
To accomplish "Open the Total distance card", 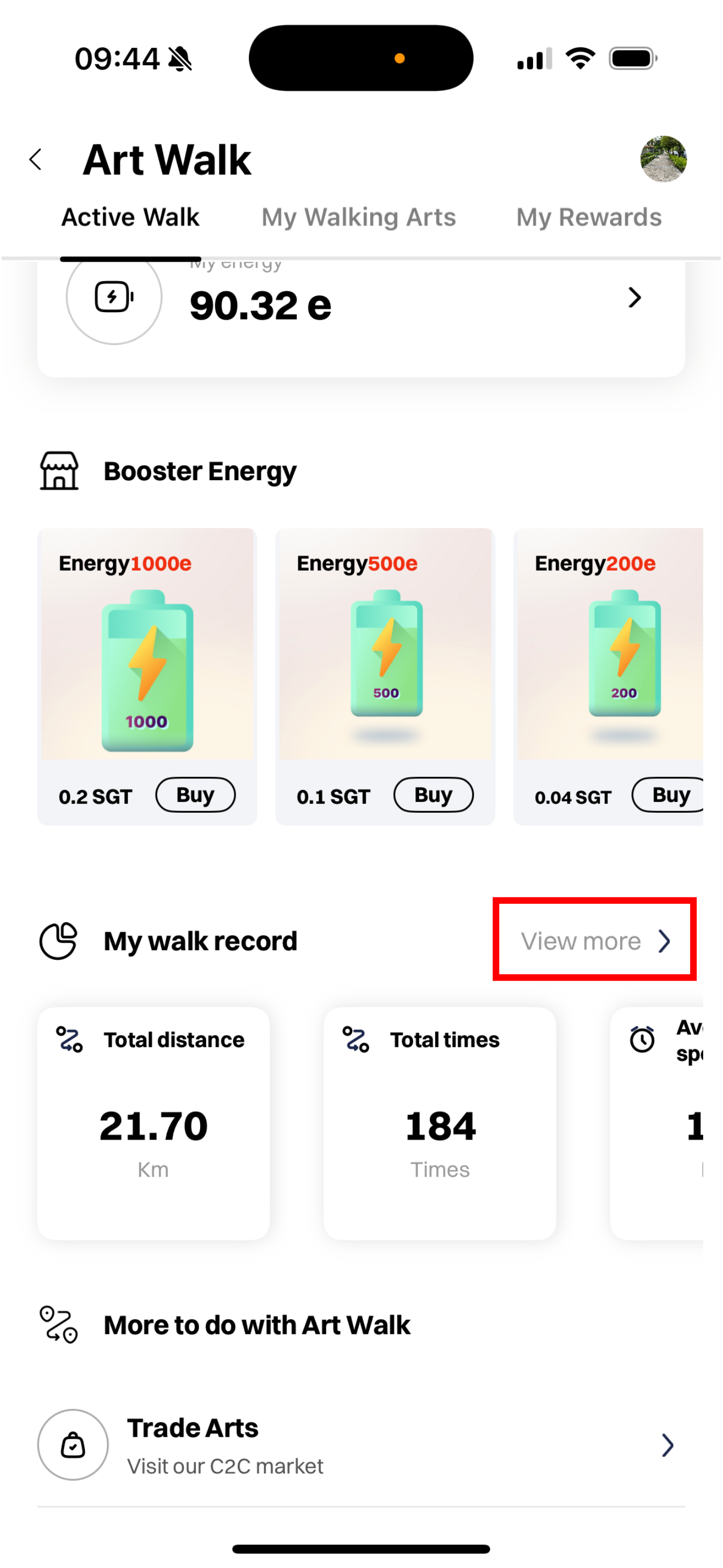I will [x=153, y=1123].
